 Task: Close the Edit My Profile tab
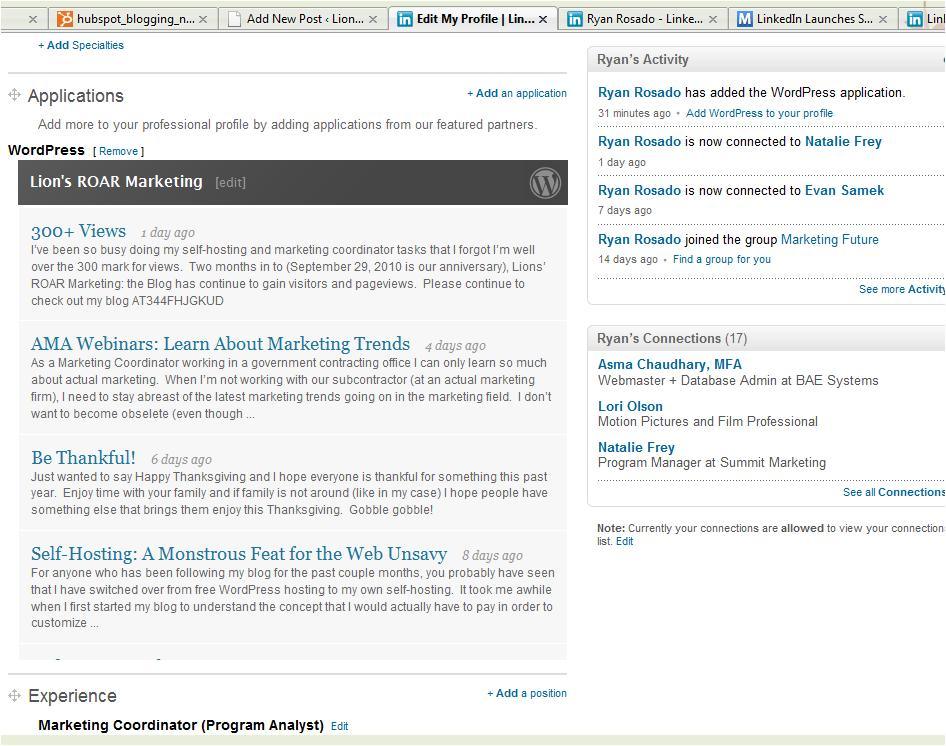[543, 19]
